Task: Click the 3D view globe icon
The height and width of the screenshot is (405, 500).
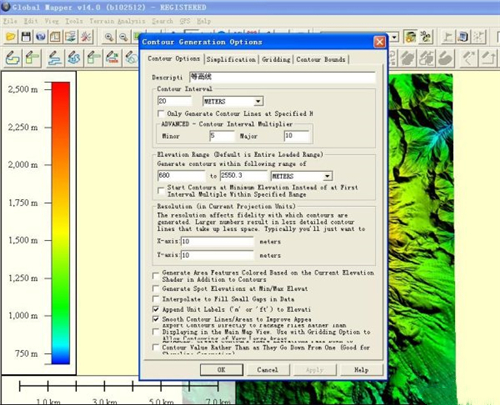Action: [426, 36]
